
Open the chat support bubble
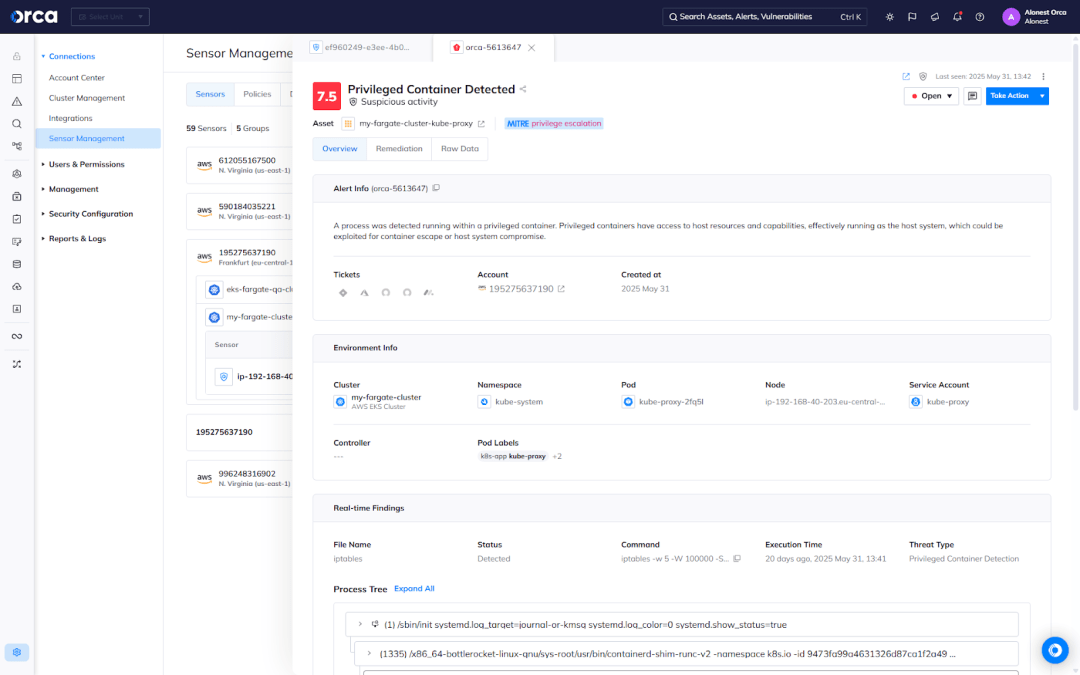click(x=1055, y=650)
